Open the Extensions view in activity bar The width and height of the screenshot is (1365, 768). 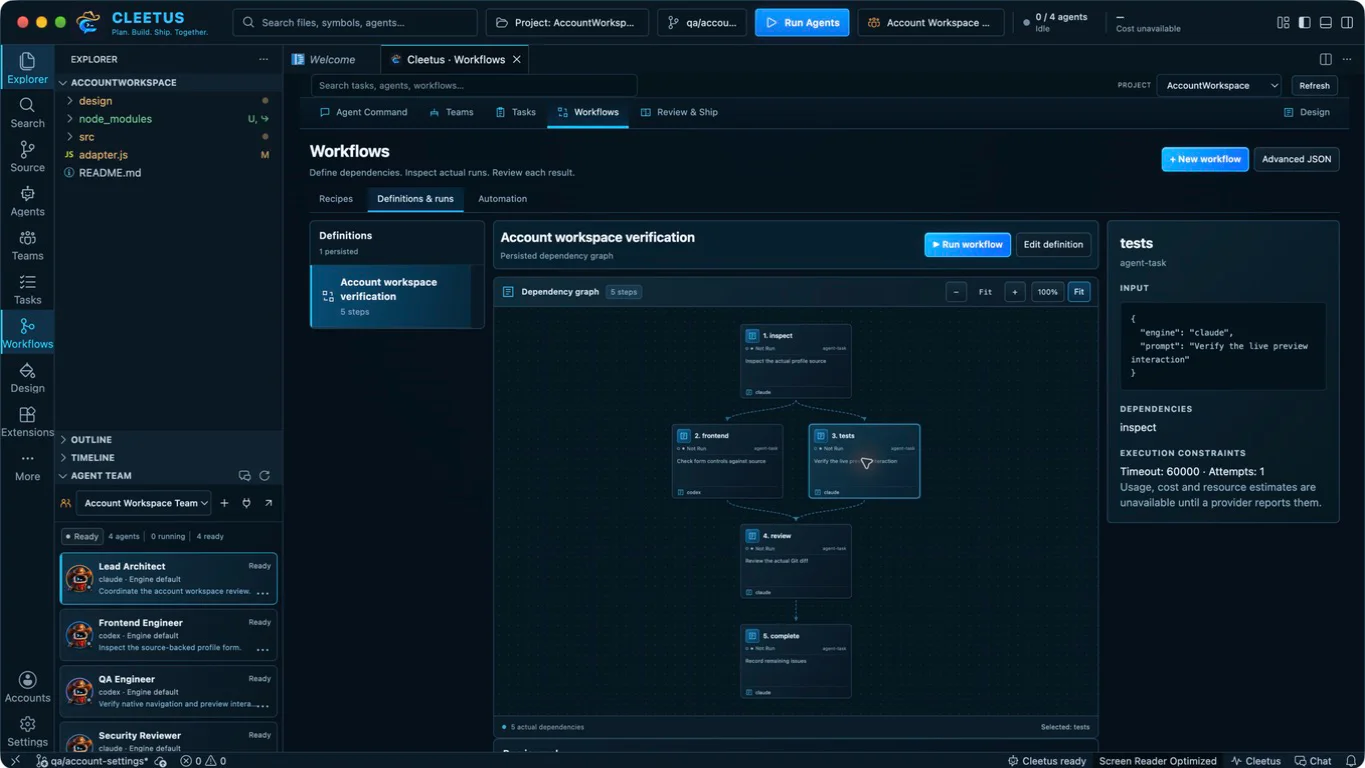point(27,420)
